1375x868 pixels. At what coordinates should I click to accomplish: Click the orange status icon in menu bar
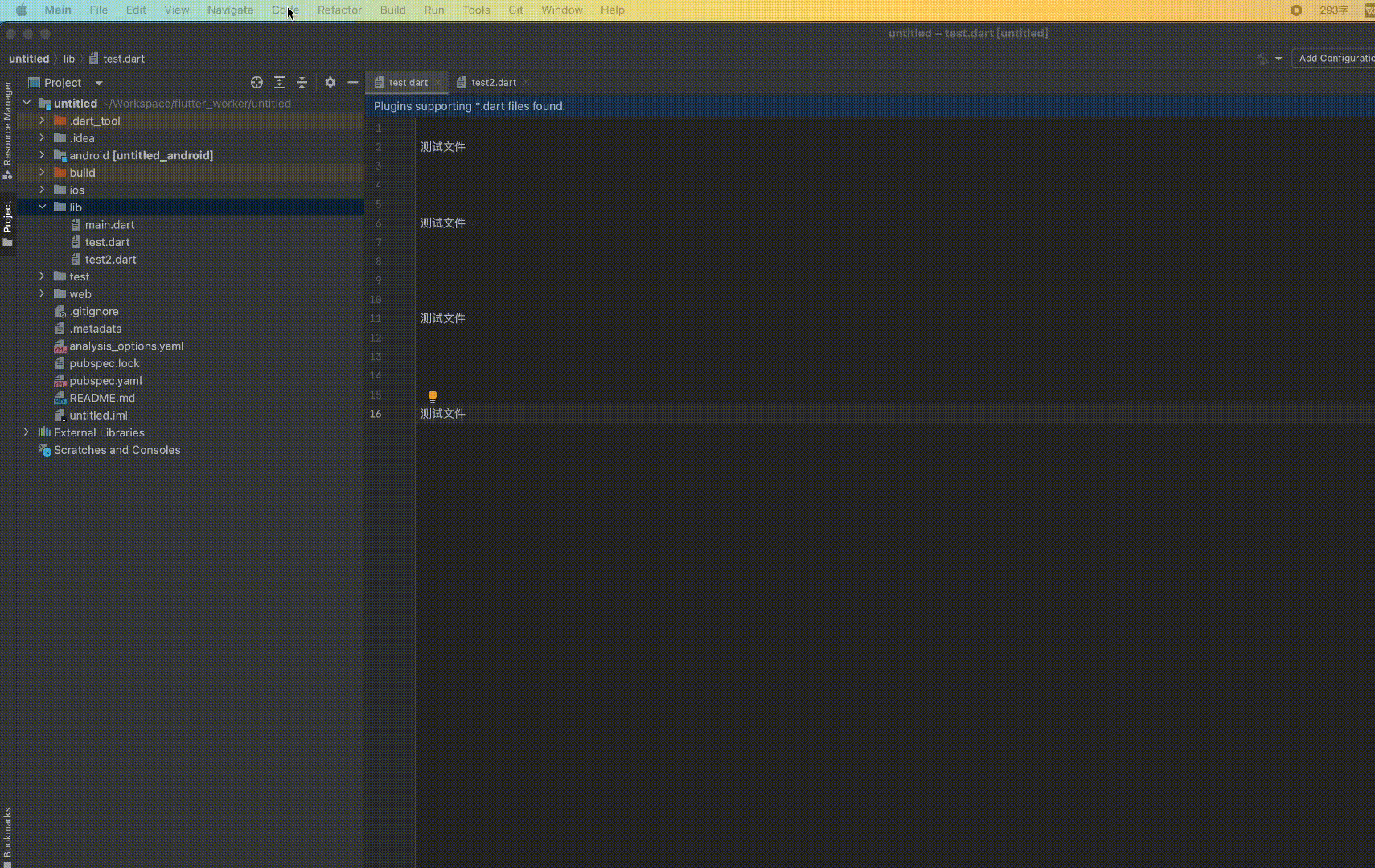(1296, 10)
